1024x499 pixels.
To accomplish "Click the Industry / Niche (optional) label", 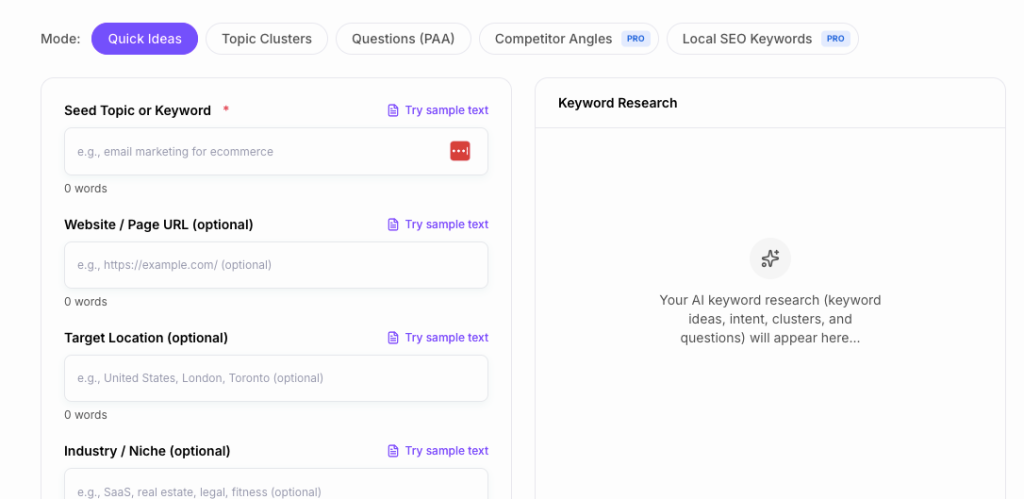I will coord(147,451).
